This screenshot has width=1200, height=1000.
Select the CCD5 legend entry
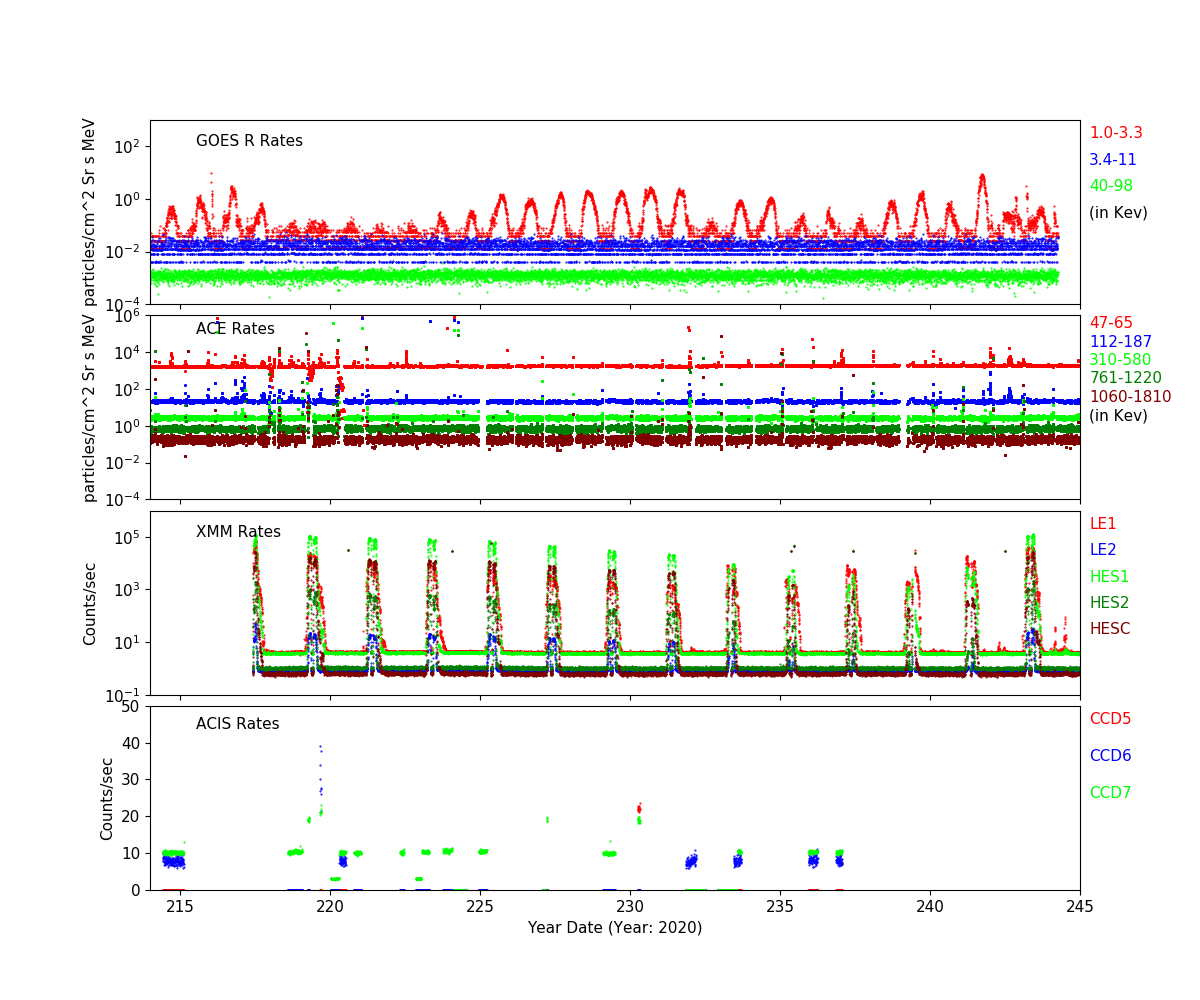point(1110,719)
